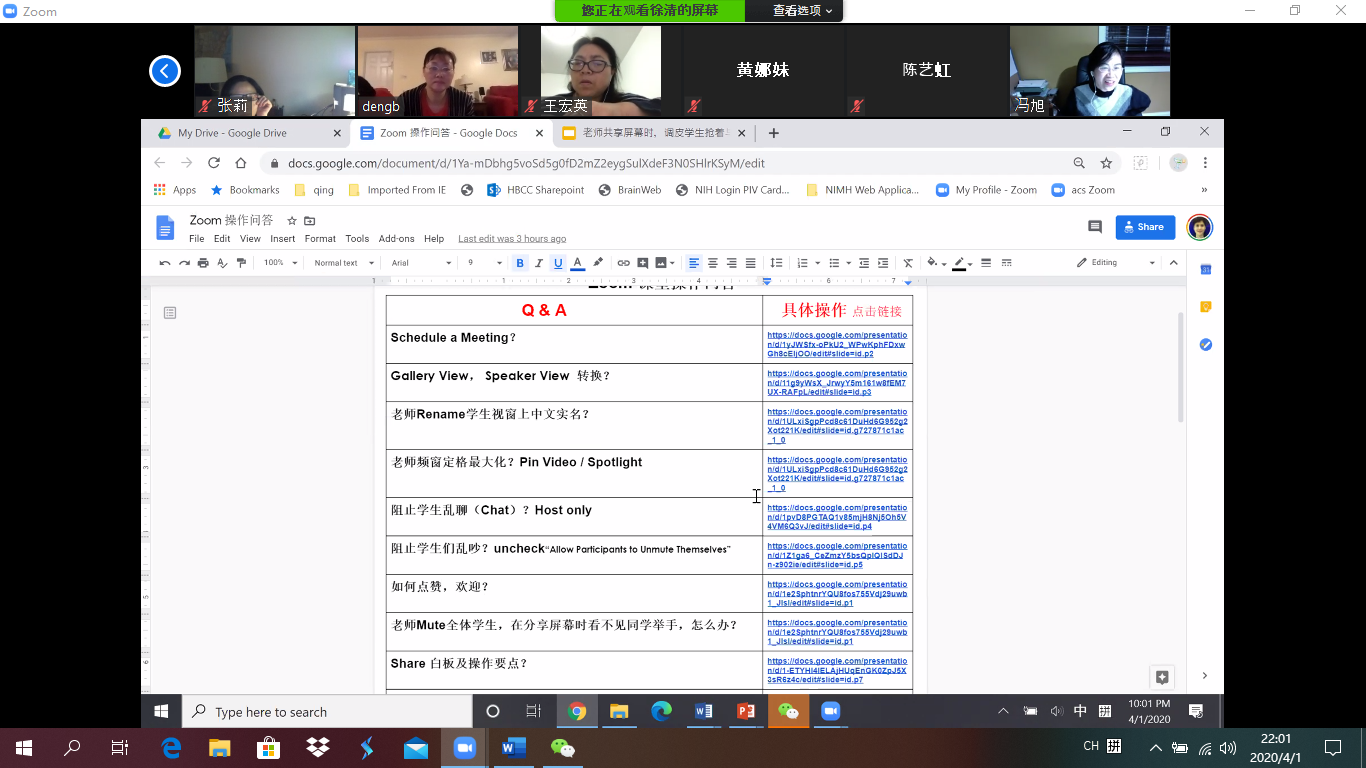This screenshot has width=1366, height=768.
Task: Open the File menu
Action: (197, 239)
